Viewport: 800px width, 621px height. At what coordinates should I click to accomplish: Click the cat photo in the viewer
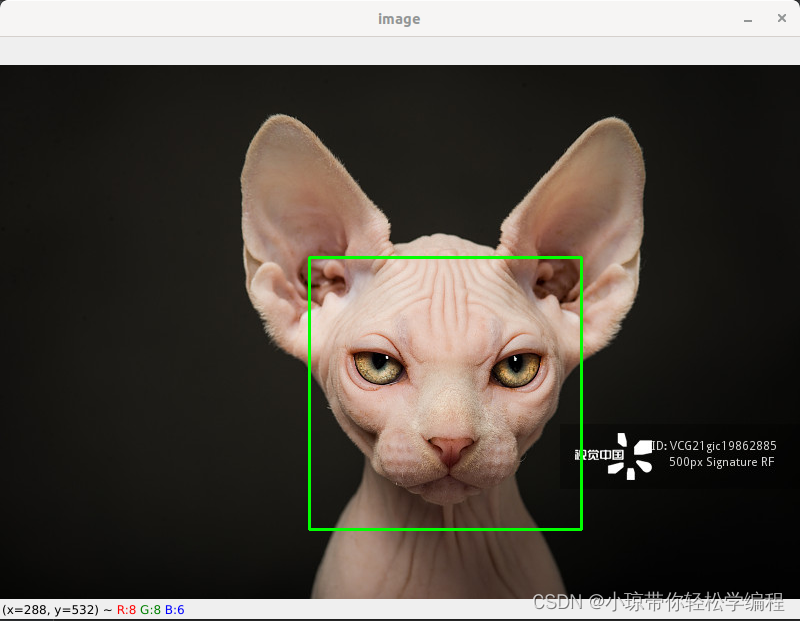pyautogui.click(x=400, y=332)
